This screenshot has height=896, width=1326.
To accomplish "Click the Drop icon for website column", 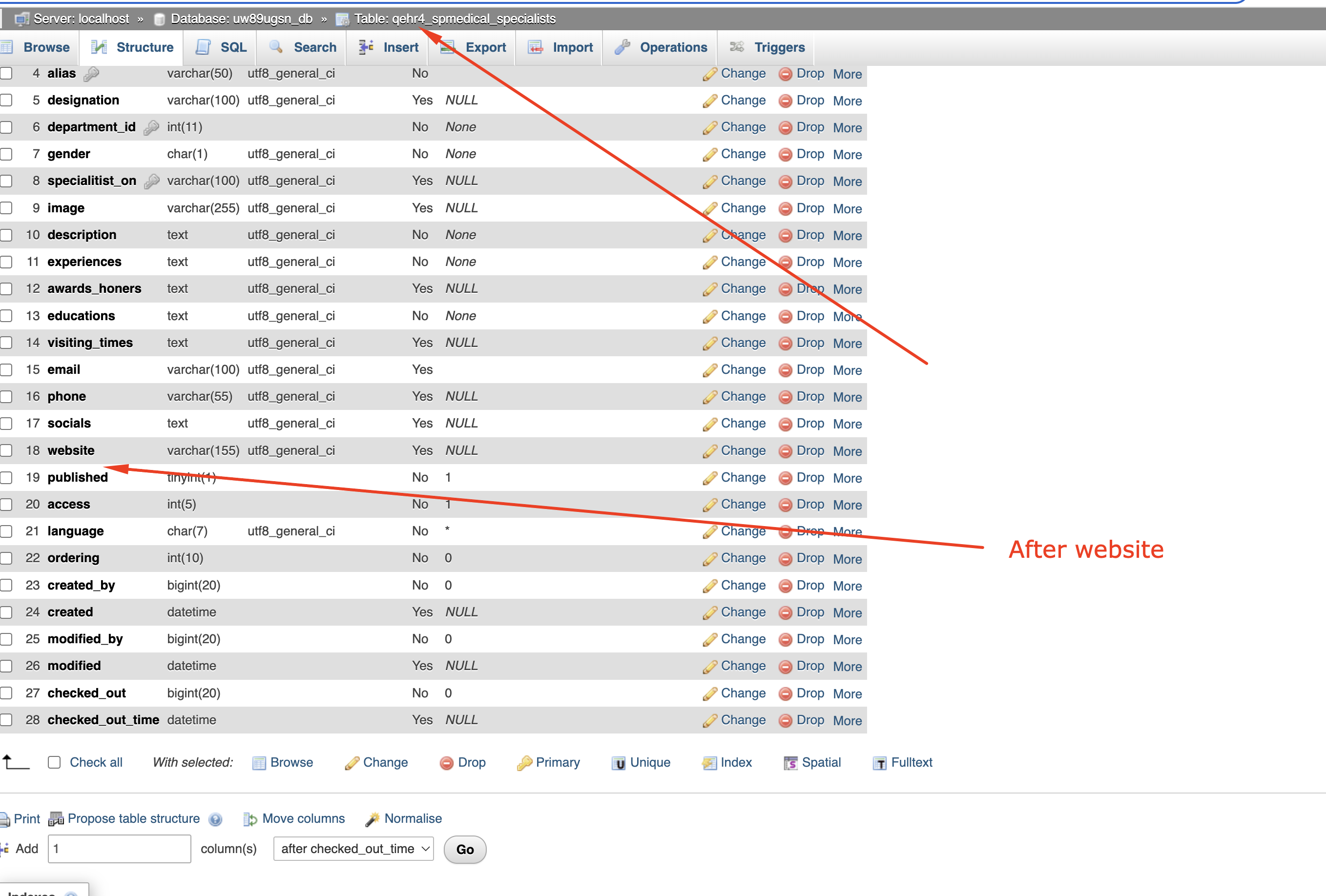I will (785, 451).
